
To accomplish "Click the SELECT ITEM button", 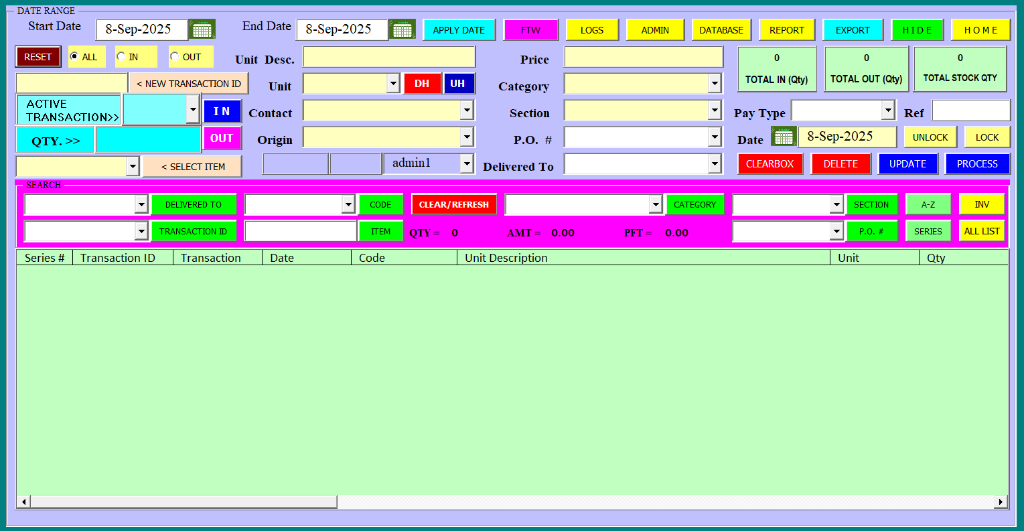I will [x=193, y=167].
